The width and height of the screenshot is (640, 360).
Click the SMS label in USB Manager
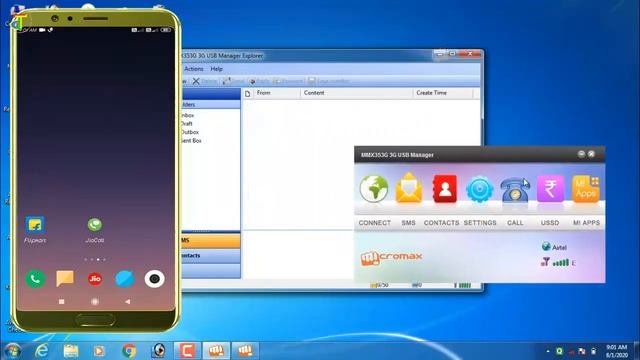coord(408,223)
